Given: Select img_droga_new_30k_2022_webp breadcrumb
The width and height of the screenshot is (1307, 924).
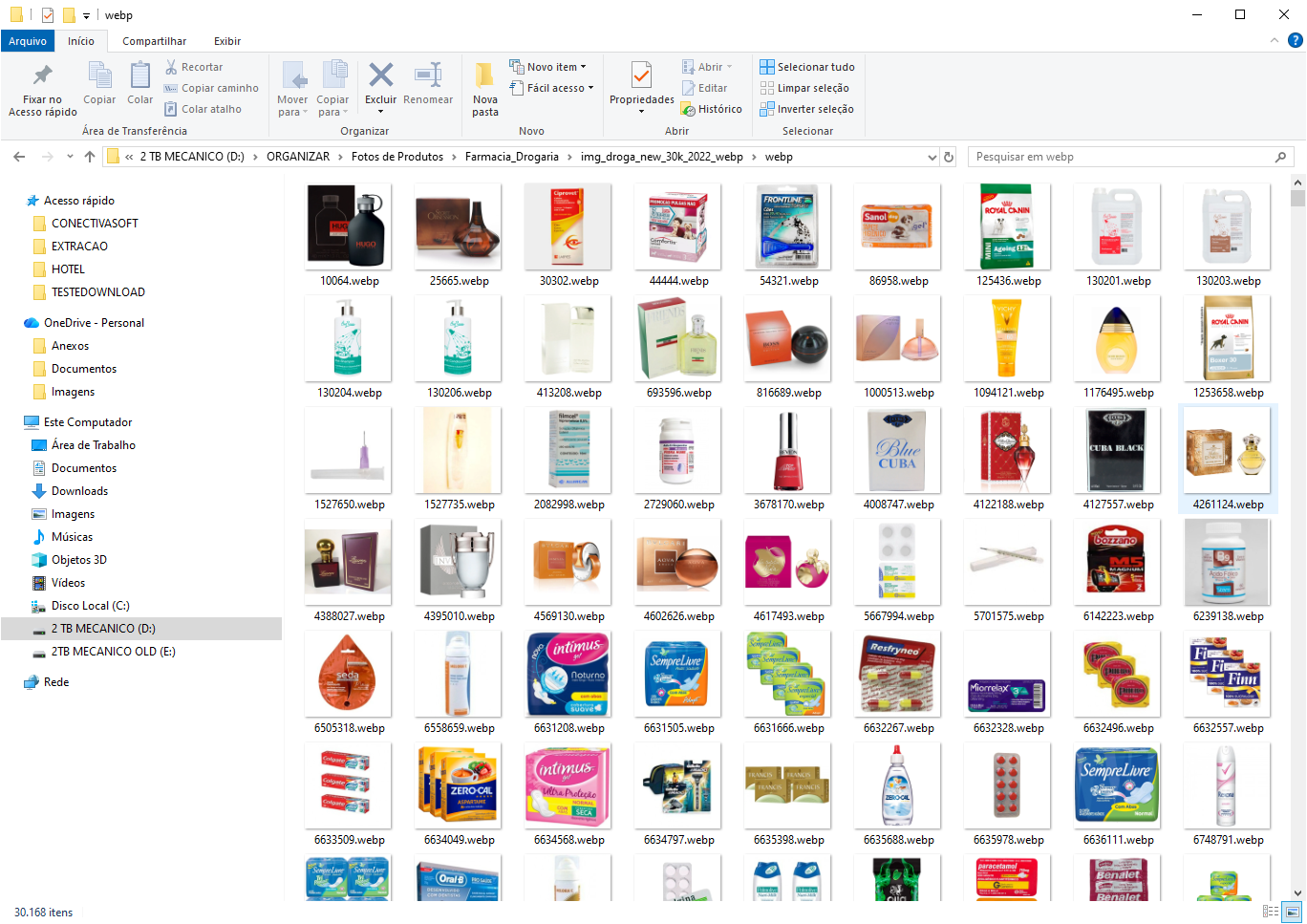Looking at the screenshot, I should (662, 157).
